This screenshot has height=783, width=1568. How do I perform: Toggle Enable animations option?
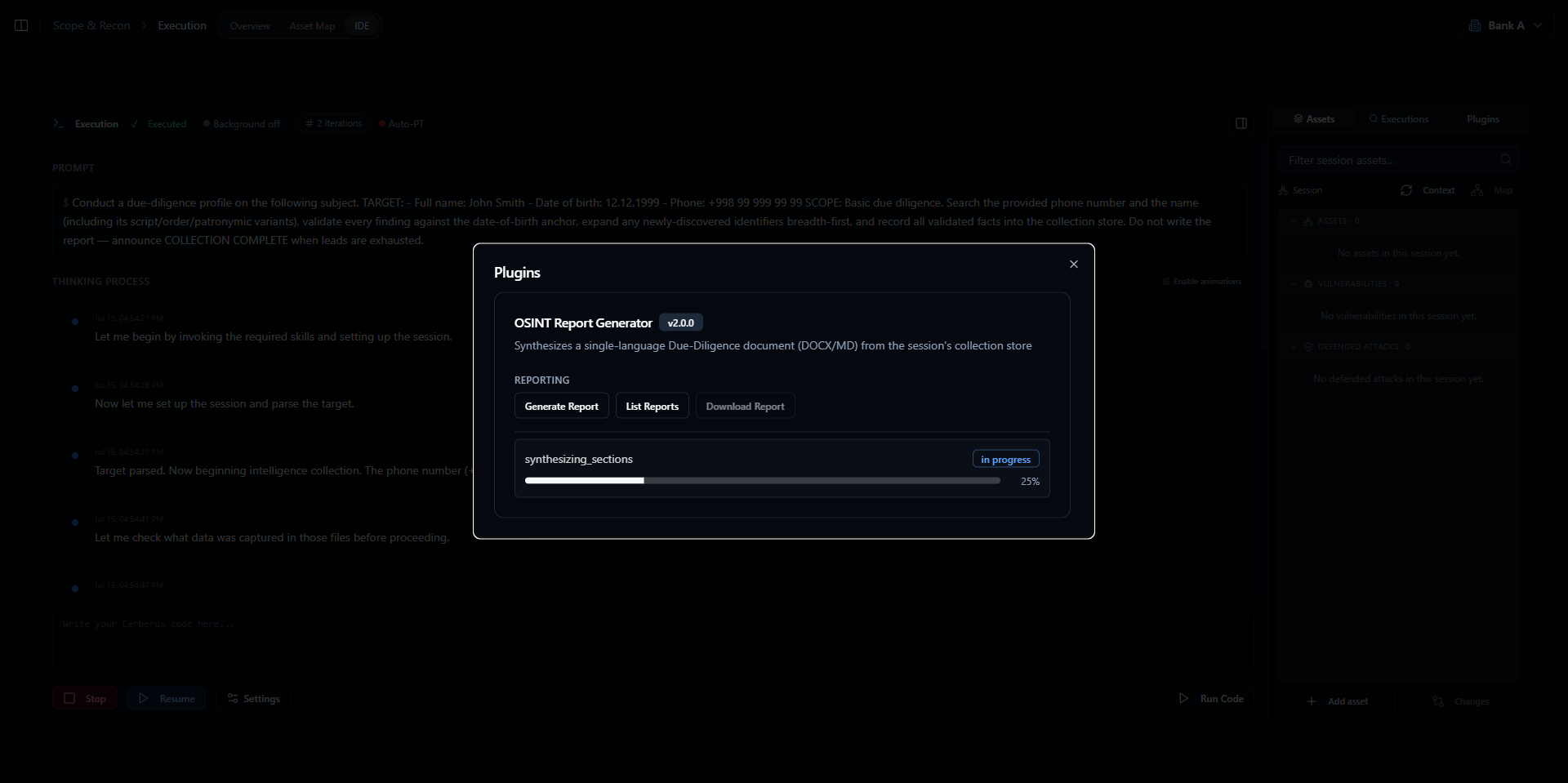point(1201,282)
